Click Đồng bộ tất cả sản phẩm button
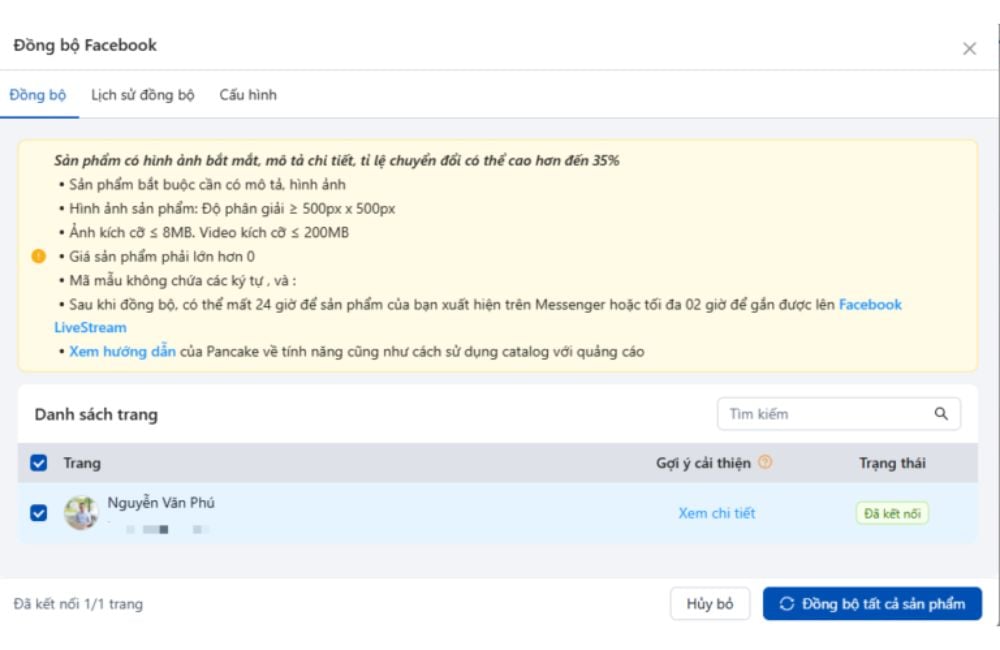The image size is (1000, 650). tap(872, 603)
